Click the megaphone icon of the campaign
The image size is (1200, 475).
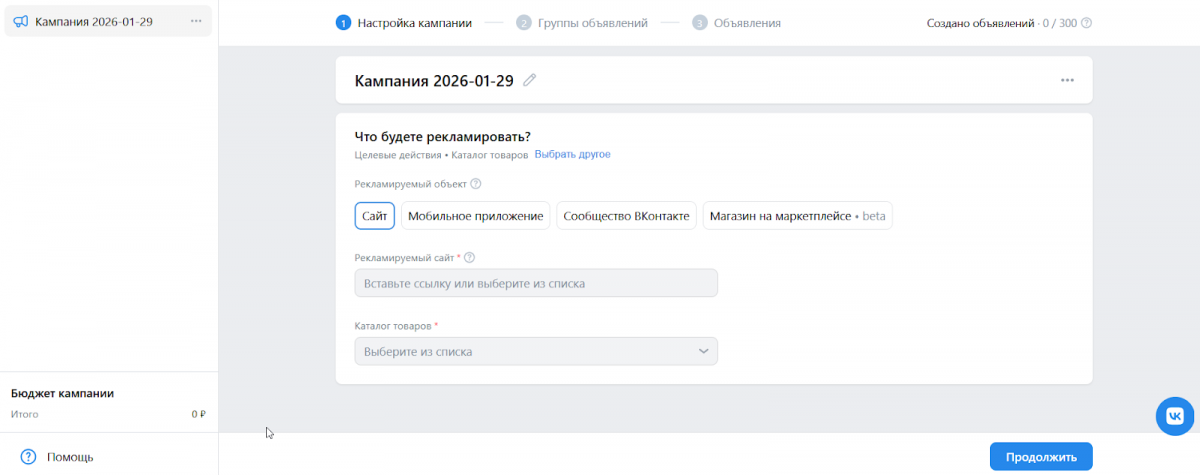click(x=20, y=21)
